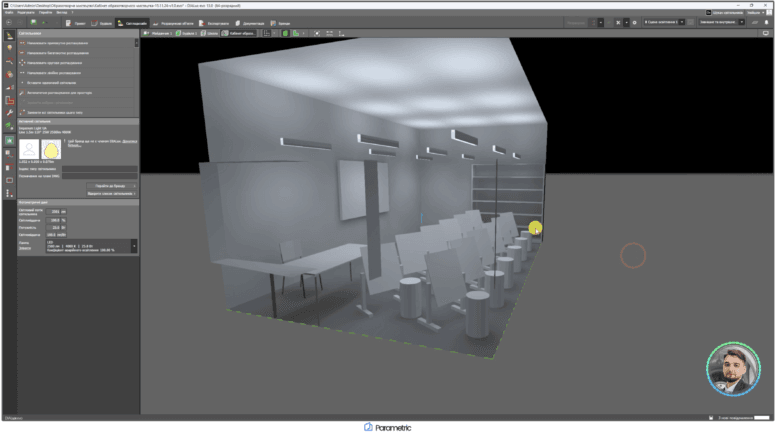Click the eraser-like icon near the bell

[755, 22]
